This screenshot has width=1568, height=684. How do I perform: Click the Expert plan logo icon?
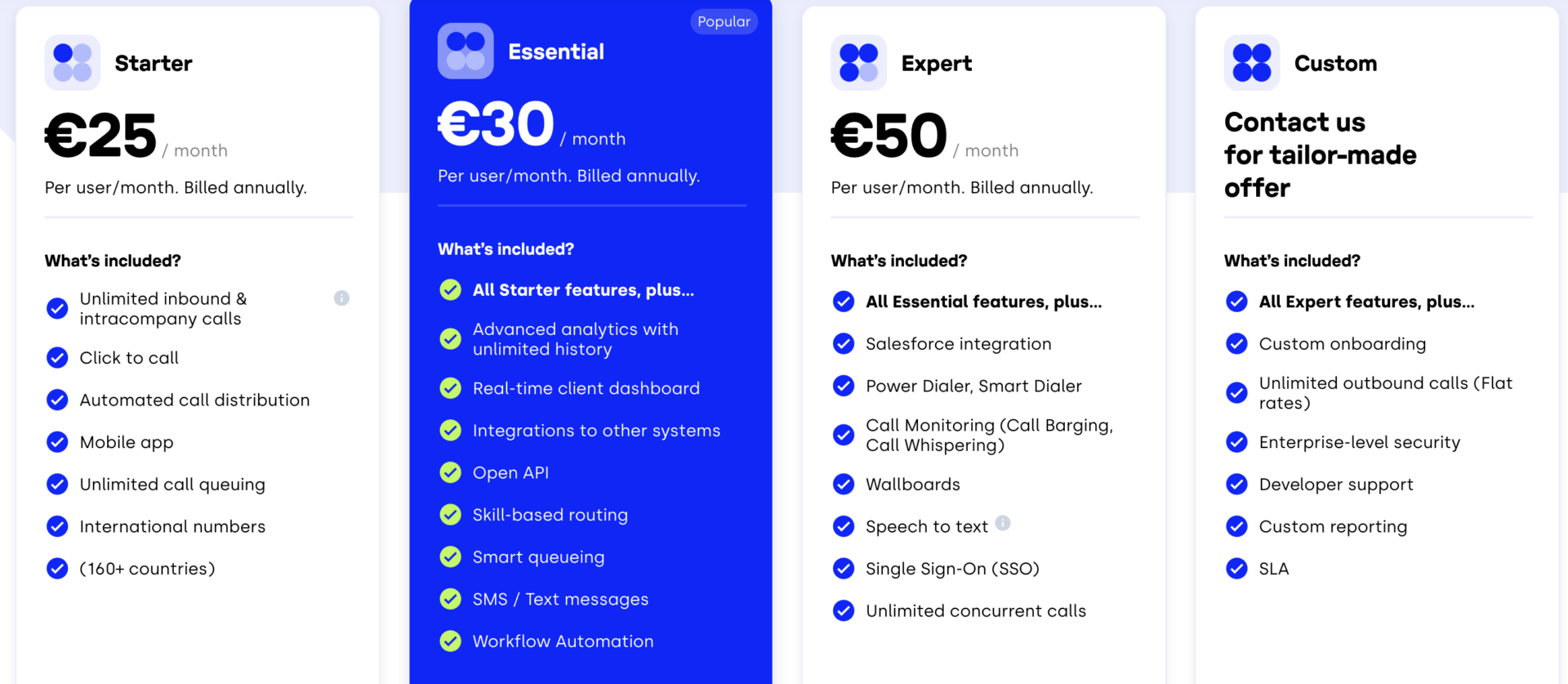point(858,63)
